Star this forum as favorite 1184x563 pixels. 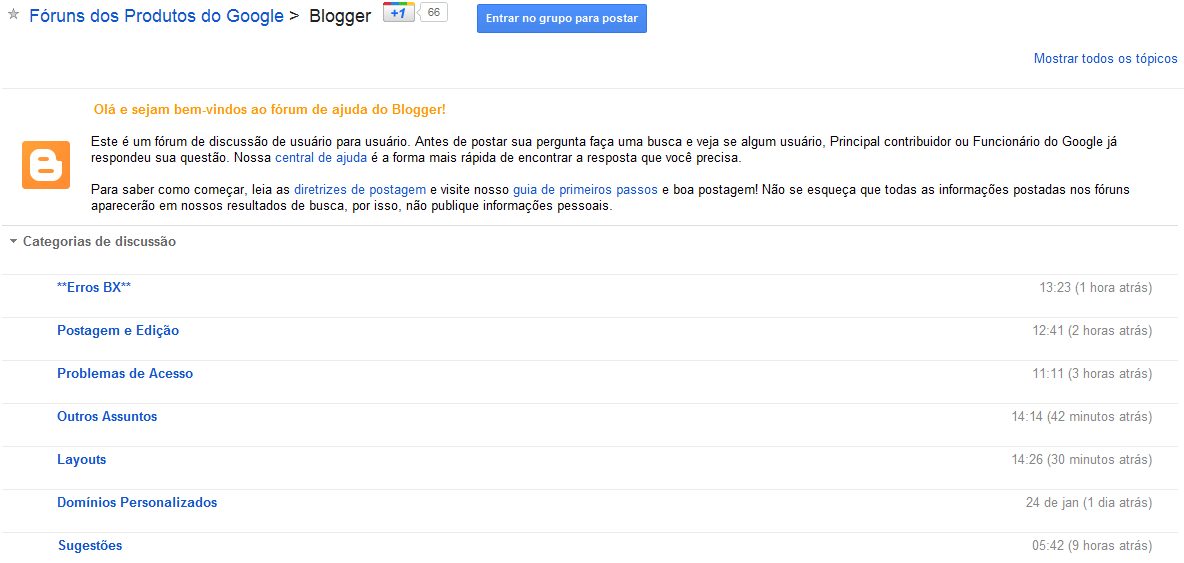point(12,15)
